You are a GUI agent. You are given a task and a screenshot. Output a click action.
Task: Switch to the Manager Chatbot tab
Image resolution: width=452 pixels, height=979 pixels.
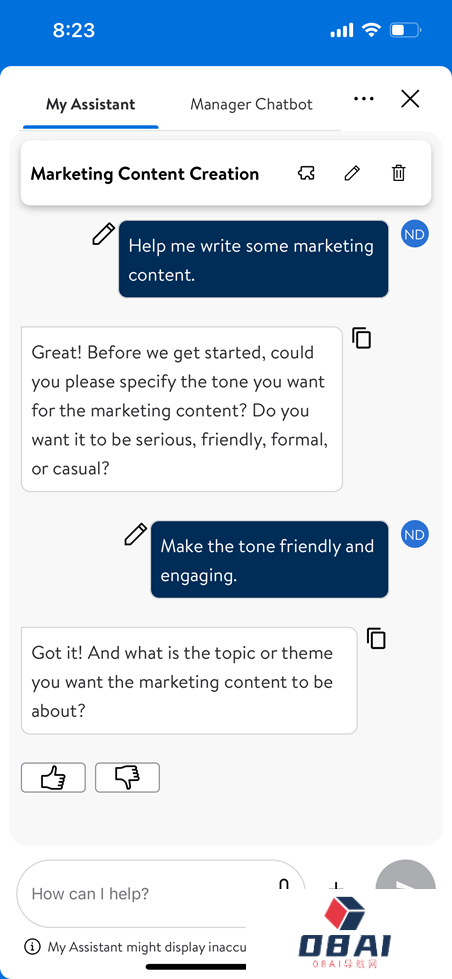[x=251, y=104]
